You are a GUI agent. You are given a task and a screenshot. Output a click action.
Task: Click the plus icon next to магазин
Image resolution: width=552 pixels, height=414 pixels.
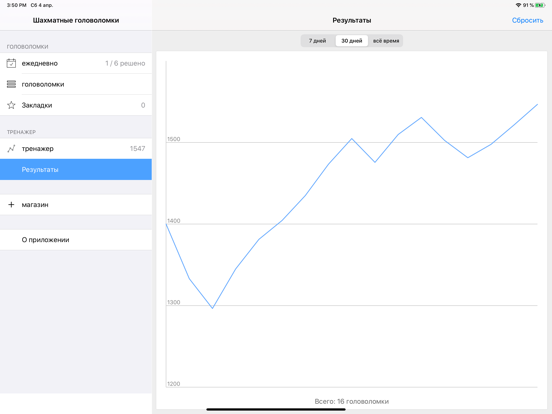pyautogui.click(x=11, y=205)
